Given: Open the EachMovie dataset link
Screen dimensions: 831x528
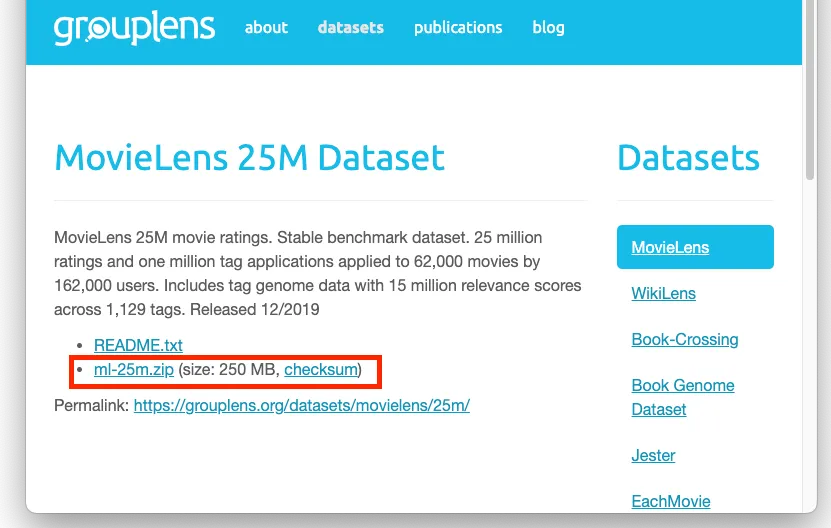Looking at the screenshot, I should pos(670,501).
